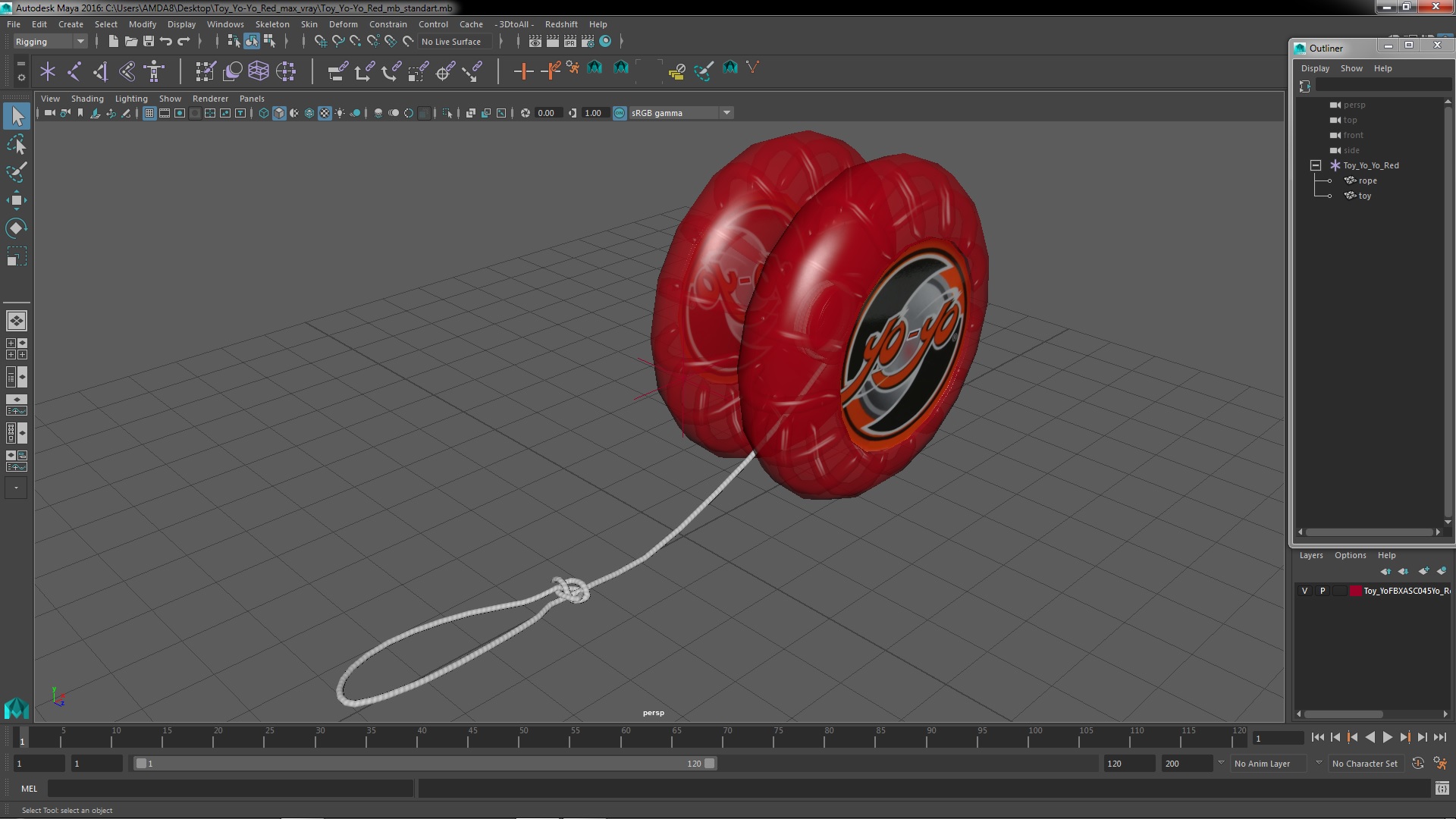Click the Save scene icon
The height and width of the screenshot is (819, 1456).
[x=149, y=42]
